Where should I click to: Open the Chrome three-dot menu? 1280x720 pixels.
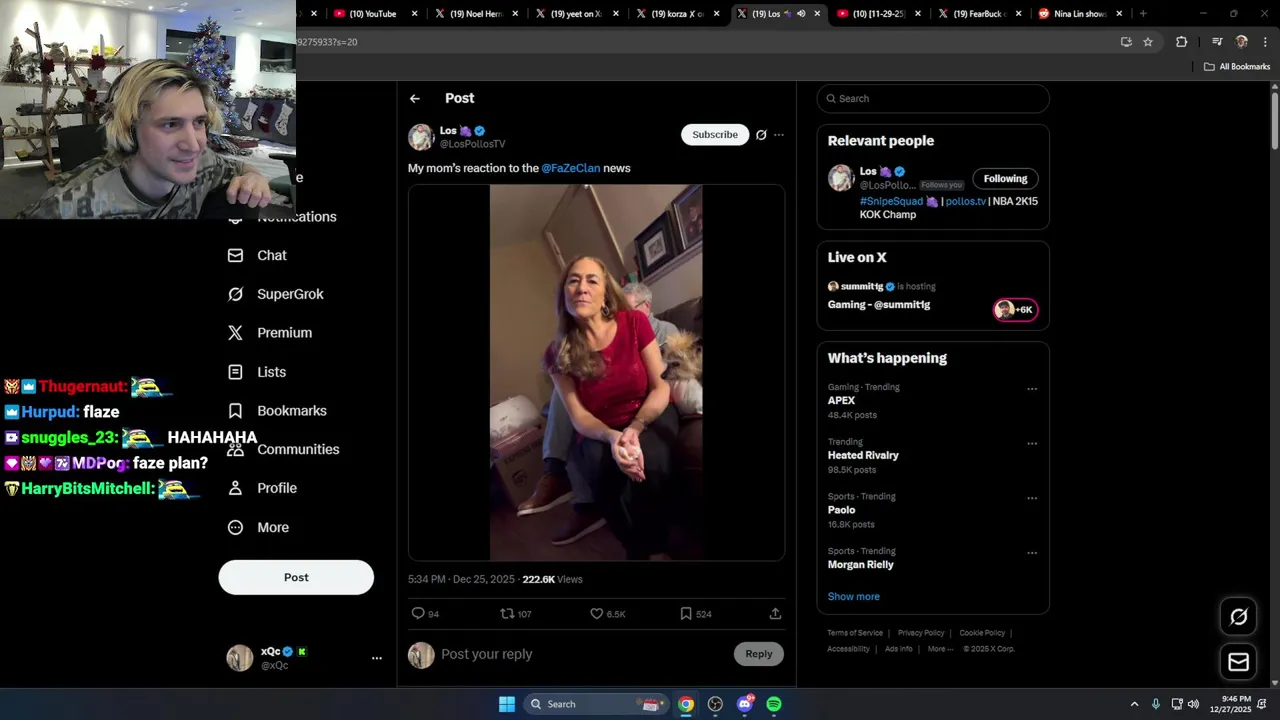point(1265,42)
